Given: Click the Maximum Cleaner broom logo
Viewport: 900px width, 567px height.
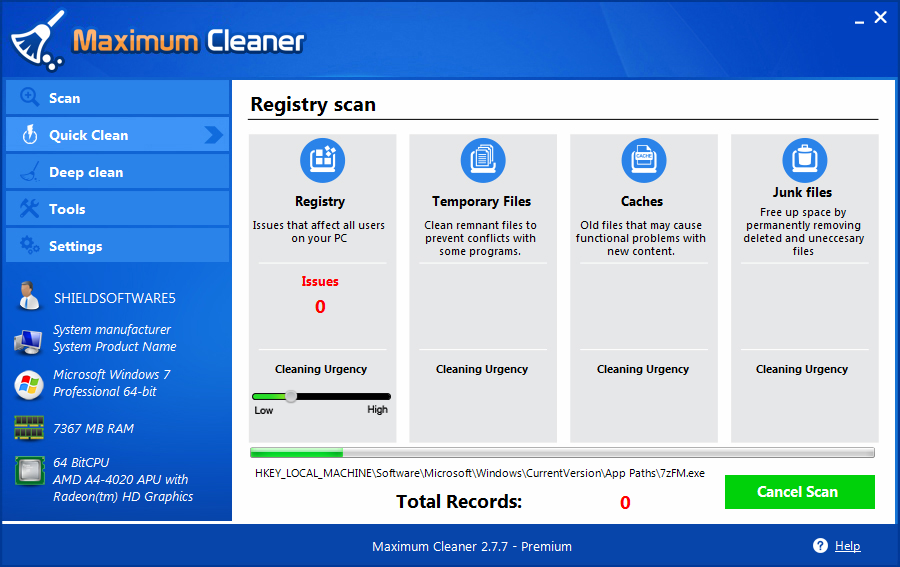Looking at the screenshot, I should [37, 41].
